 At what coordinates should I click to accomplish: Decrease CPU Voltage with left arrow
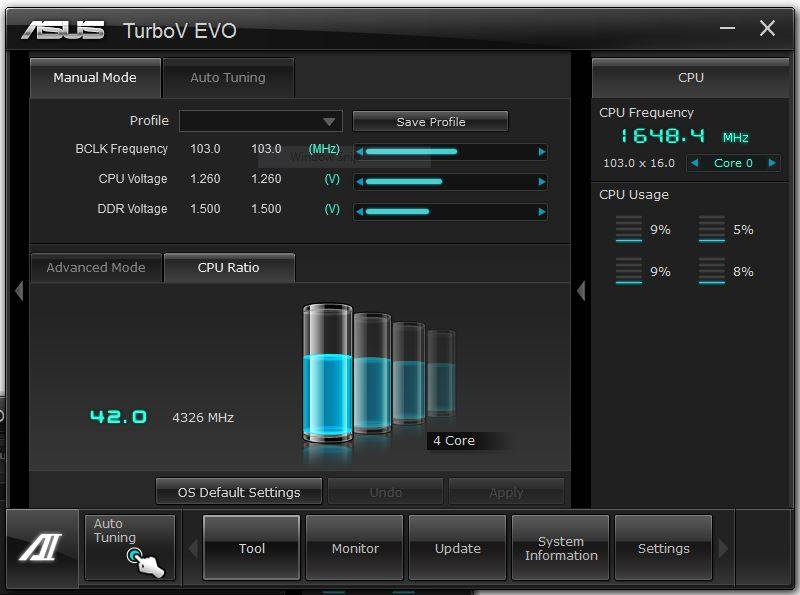click(x=359, y=182)
